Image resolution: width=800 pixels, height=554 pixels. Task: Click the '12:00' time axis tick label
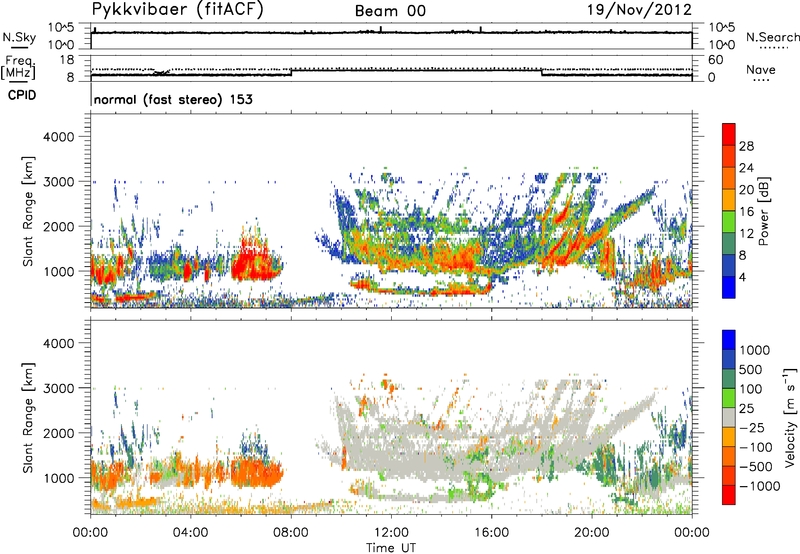point(391,533)
